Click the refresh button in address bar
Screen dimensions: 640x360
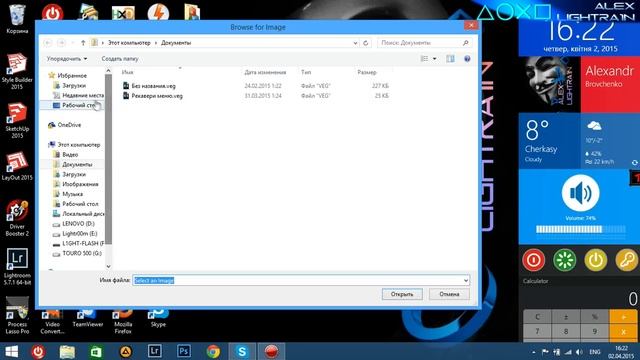point(366,42)
